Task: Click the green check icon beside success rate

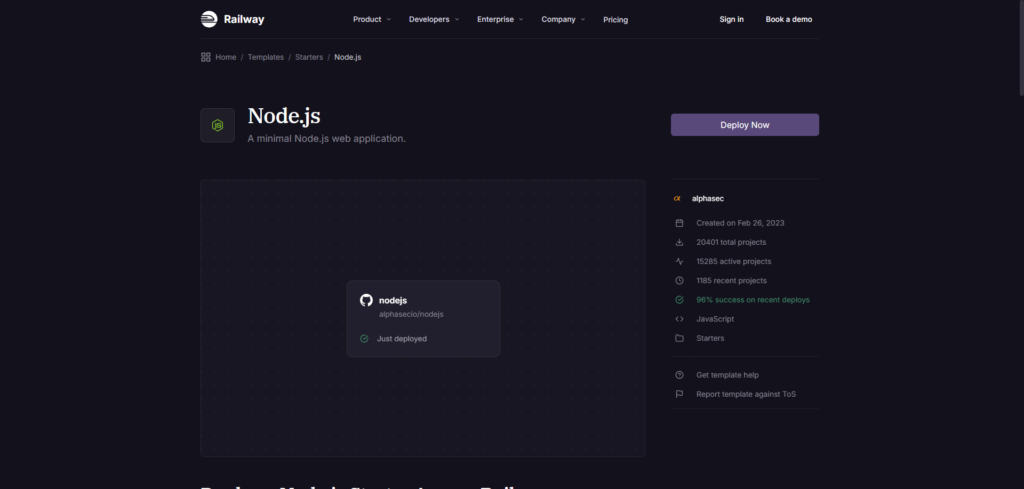Action: tap(679, 300)
